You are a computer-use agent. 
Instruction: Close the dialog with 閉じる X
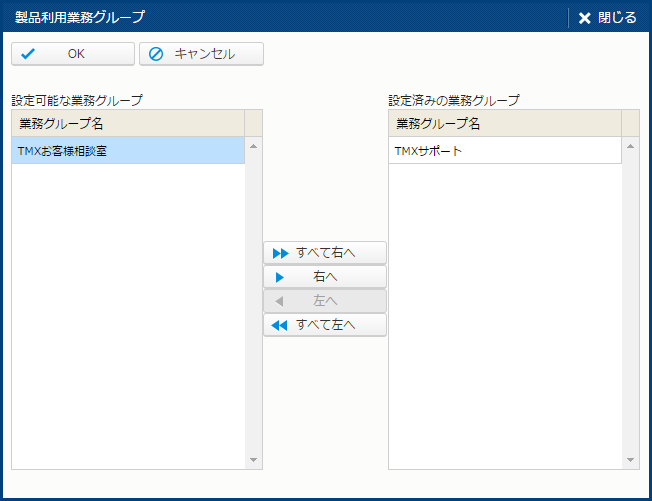click(607, 17)
